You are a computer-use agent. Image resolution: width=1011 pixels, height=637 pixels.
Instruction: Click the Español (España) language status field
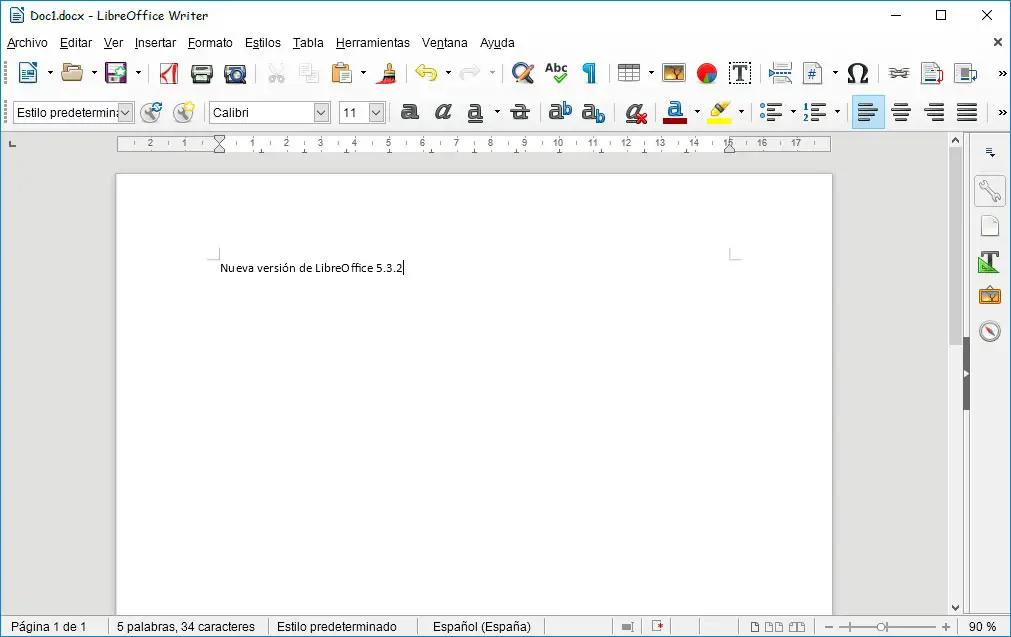482,627
